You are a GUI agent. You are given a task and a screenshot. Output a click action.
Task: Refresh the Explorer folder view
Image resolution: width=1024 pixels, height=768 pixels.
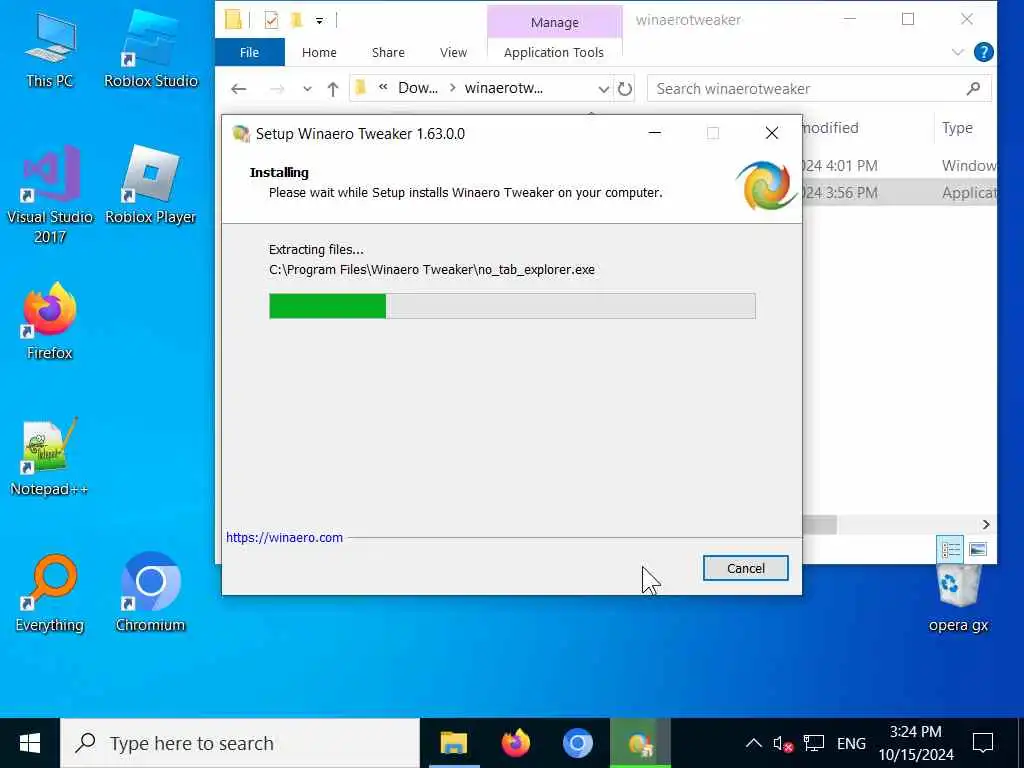point(625,89)
